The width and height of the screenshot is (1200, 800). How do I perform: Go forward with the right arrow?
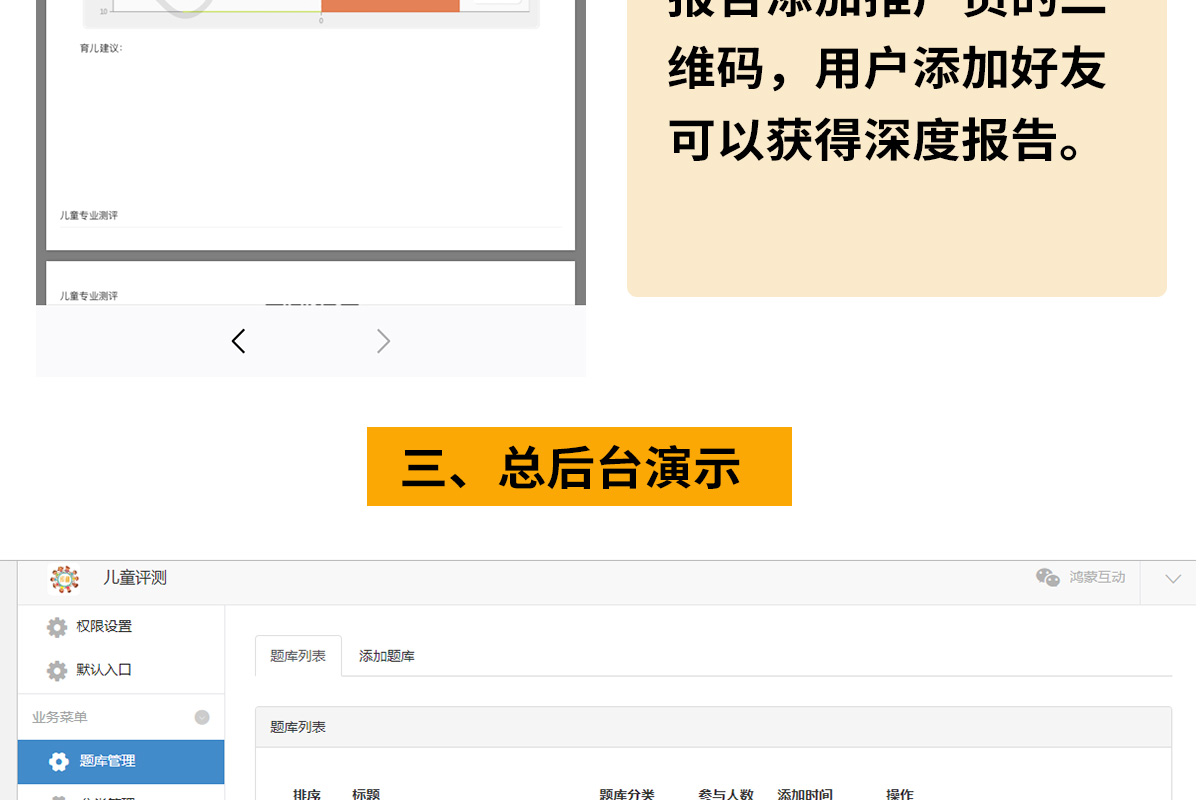pos(383,341)
